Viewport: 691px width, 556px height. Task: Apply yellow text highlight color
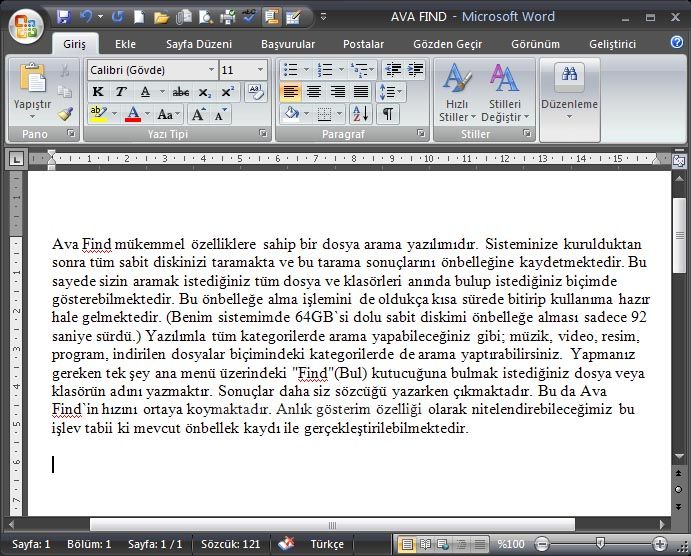click(98, 114)
